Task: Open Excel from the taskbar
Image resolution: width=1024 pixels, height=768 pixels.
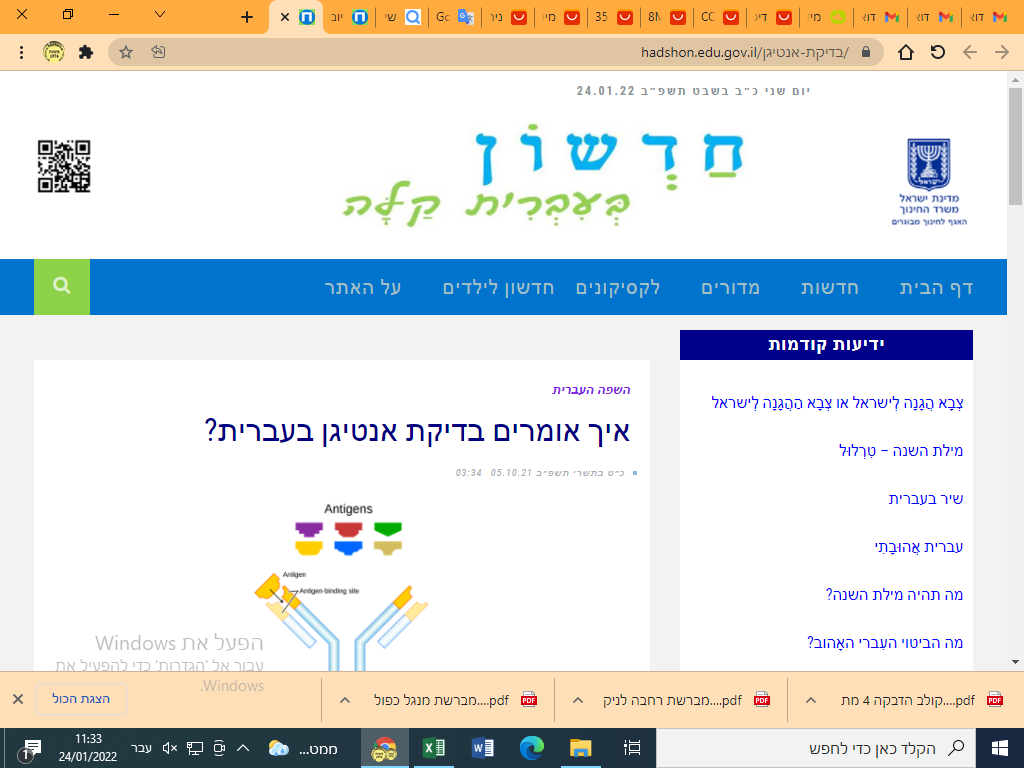Action: click(x=434, y=748)
